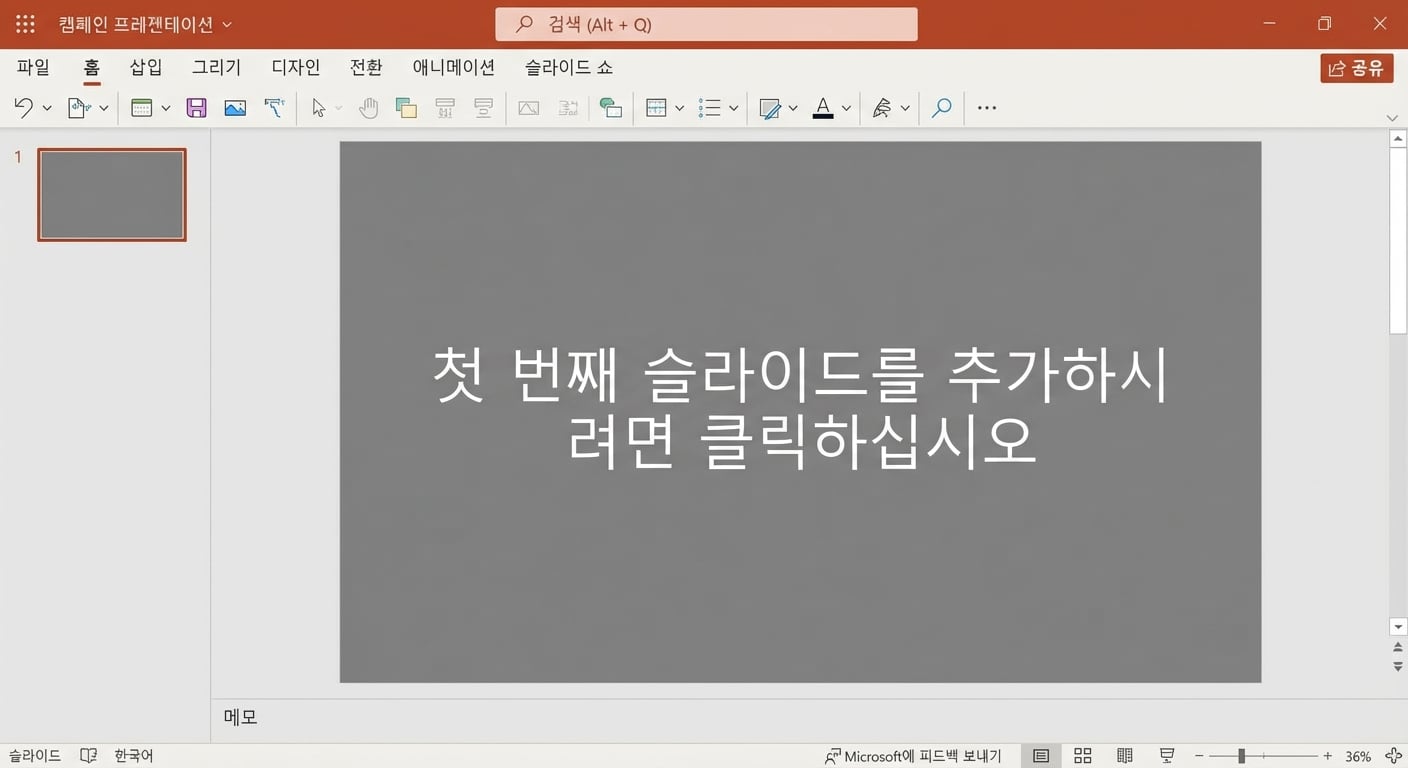Open the 애니메이션 tab
The width and height of the screenshot is (1408, 768).
tap(454, 67)
